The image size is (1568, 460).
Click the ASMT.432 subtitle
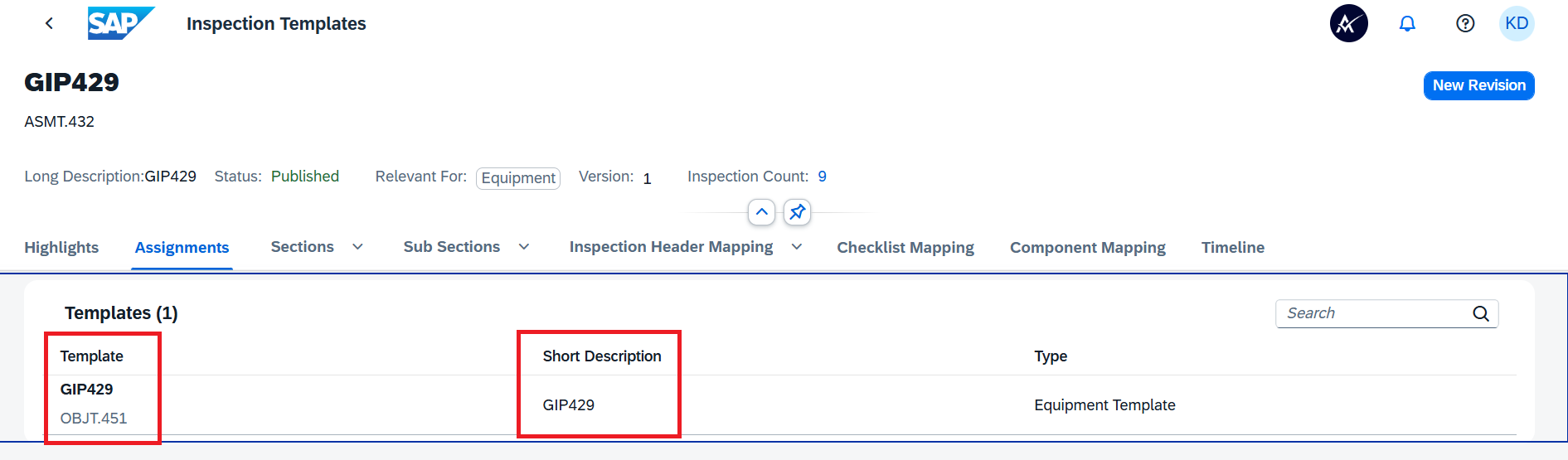(x=59, y=121)
